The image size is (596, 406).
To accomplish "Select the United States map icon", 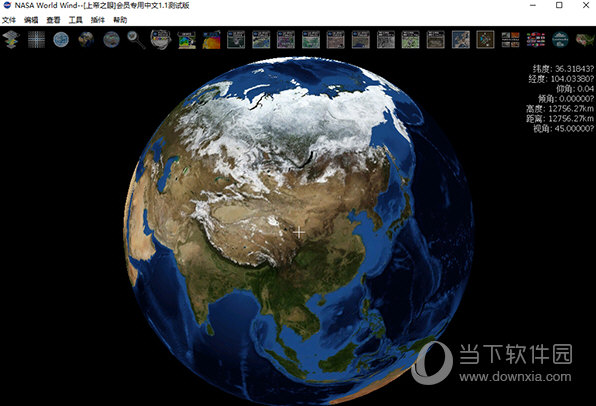I will [x=585, y=40].
